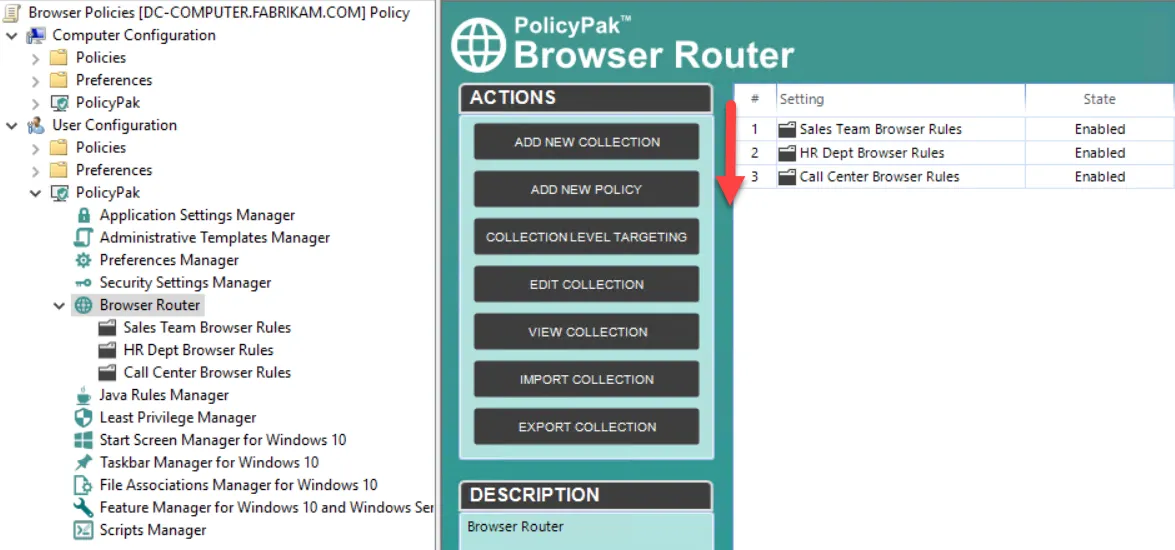
Task: Collapse the User Configuration node
Action: coord(12,125)
